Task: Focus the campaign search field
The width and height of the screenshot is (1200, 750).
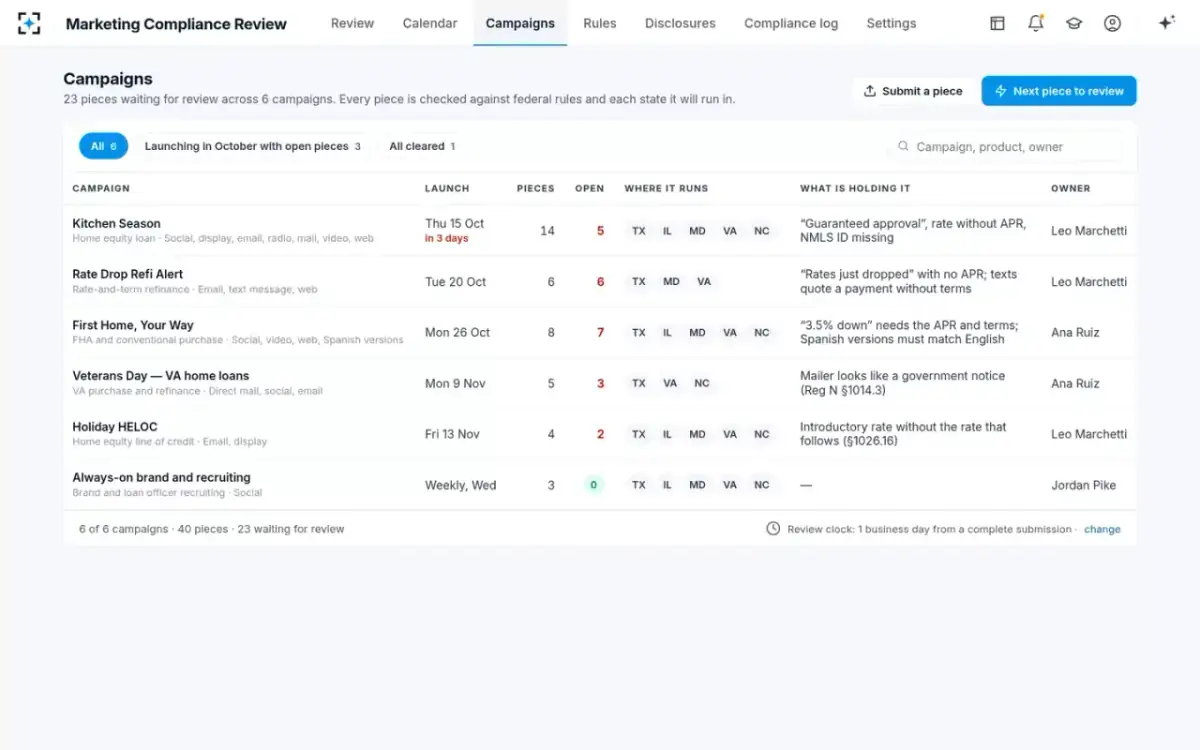Action: coord(1005,146)
